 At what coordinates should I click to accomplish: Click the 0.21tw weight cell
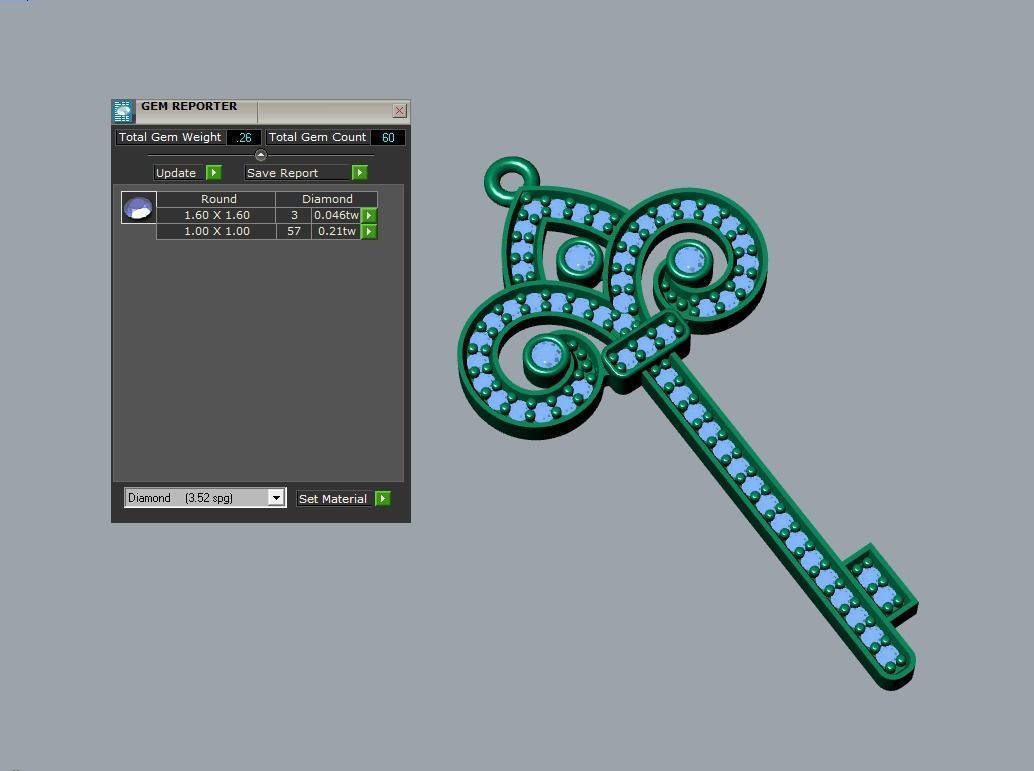336,231
